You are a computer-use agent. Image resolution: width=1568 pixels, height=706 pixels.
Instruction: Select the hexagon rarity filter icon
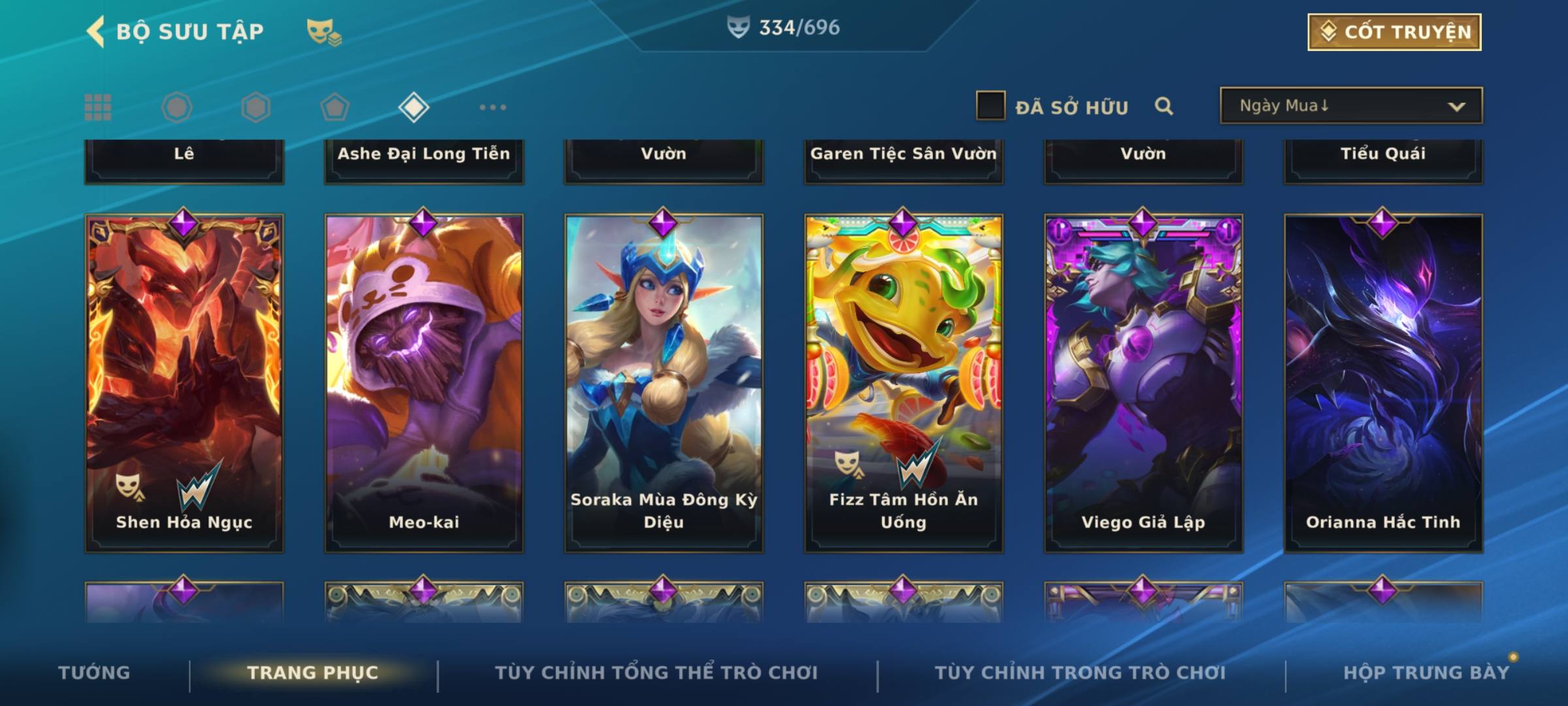[255, 107]
